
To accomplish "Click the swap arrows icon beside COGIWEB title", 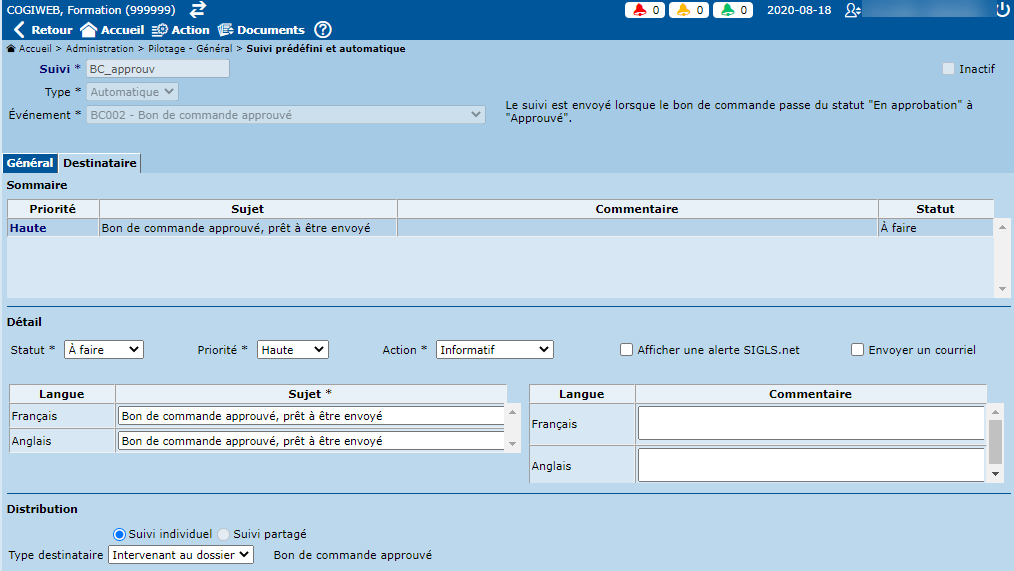I will click(x=198, y=10).
